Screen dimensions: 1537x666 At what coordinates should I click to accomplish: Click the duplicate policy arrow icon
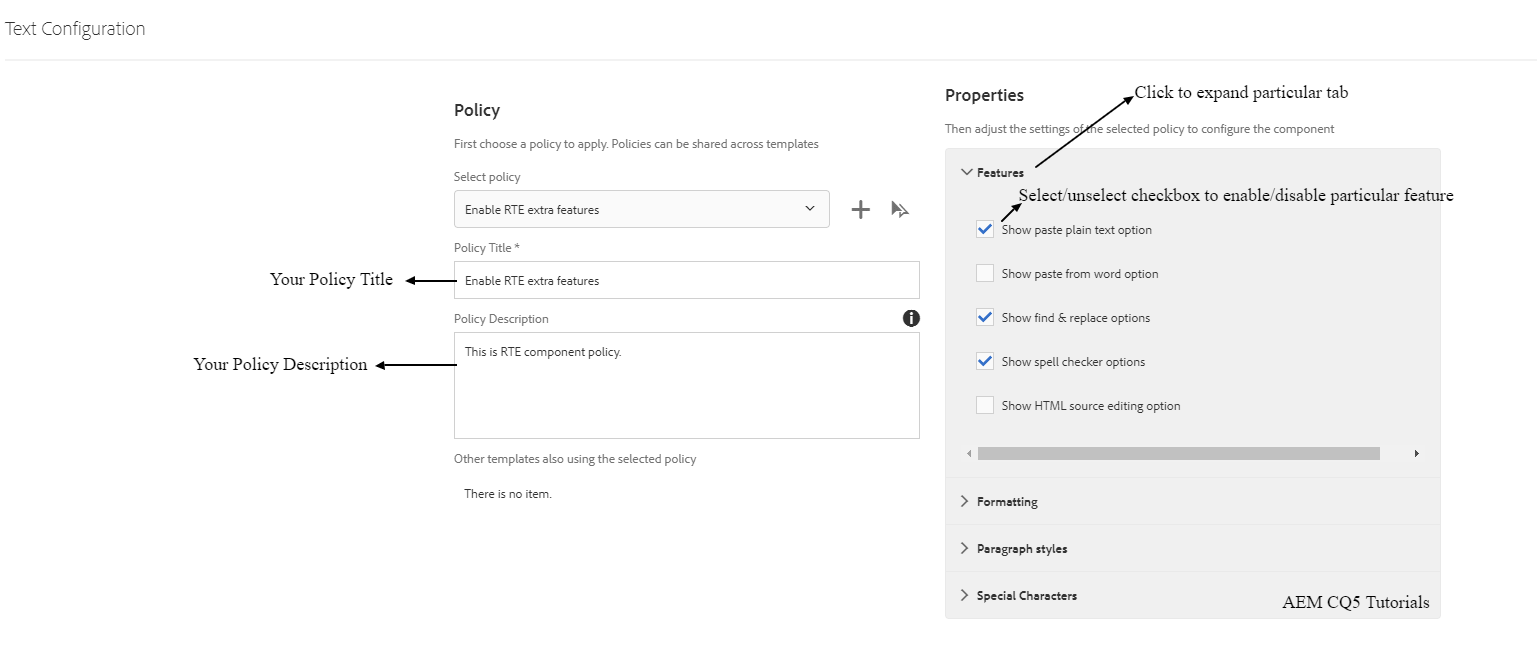tap(899, 209)
